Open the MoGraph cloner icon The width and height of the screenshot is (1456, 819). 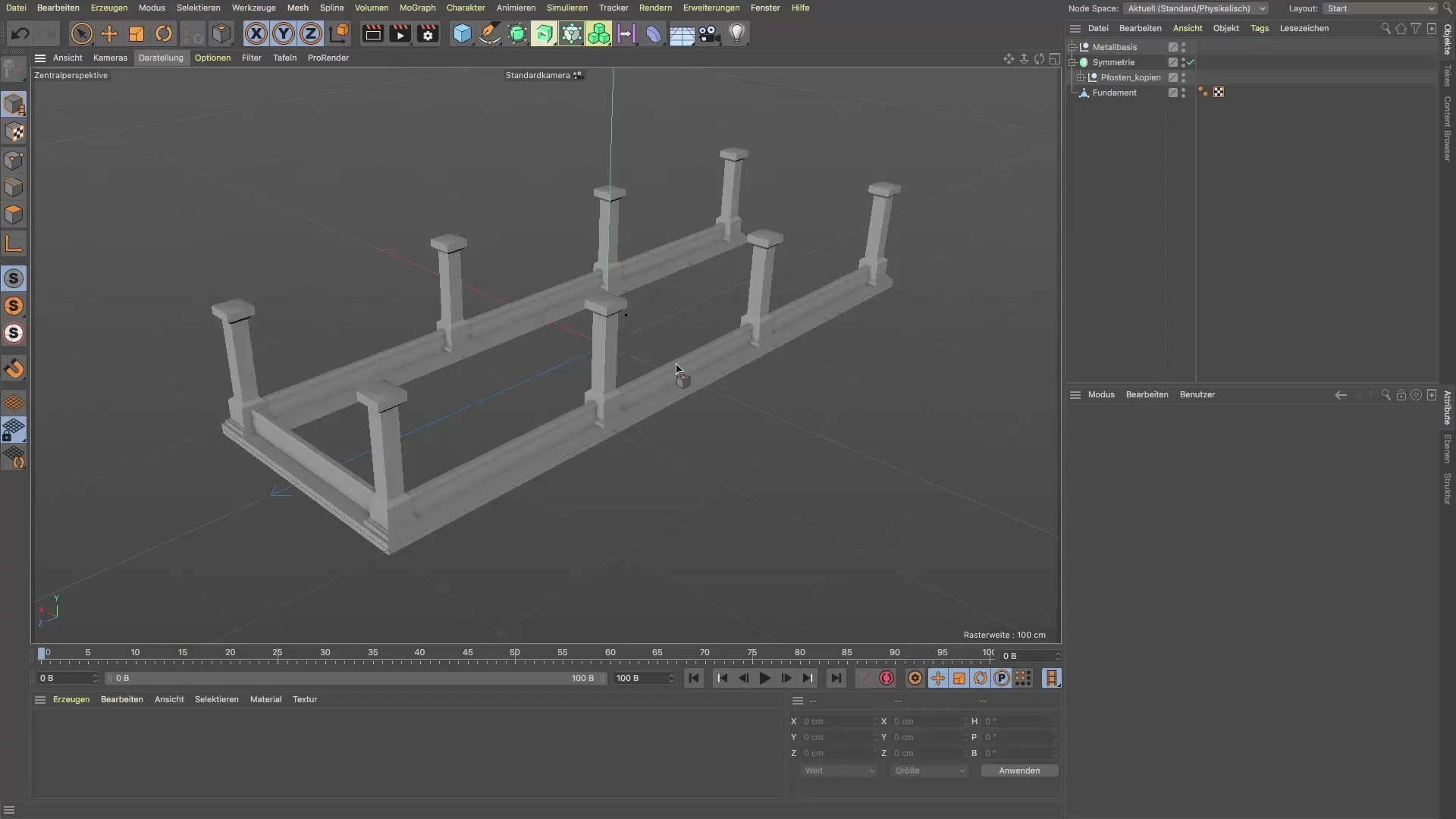click(x=599, y=33)
